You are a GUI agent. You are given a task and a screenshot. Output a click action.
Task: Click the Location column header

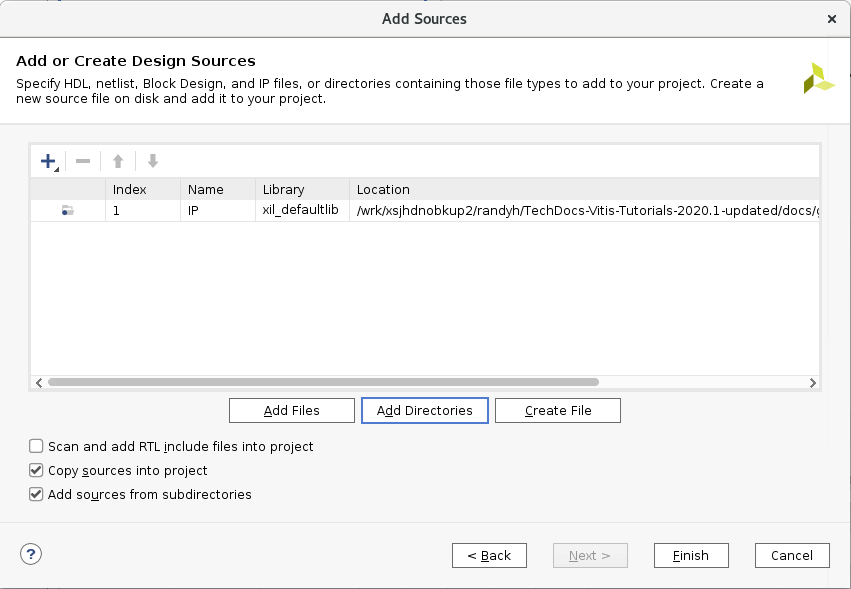[x=585, y=189]
